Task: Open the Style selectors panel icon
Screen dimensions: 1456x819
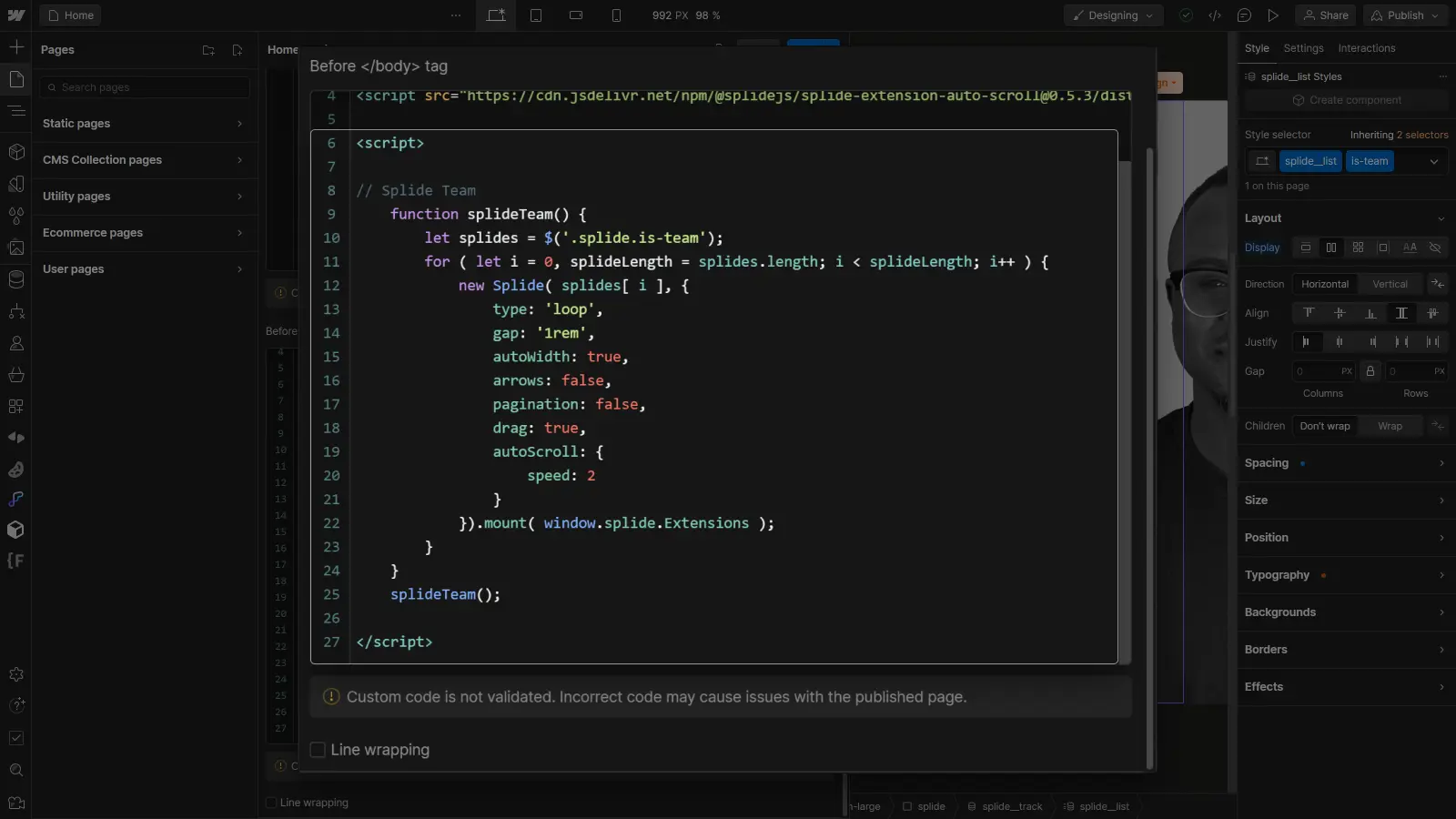Action: coord(16,184)
